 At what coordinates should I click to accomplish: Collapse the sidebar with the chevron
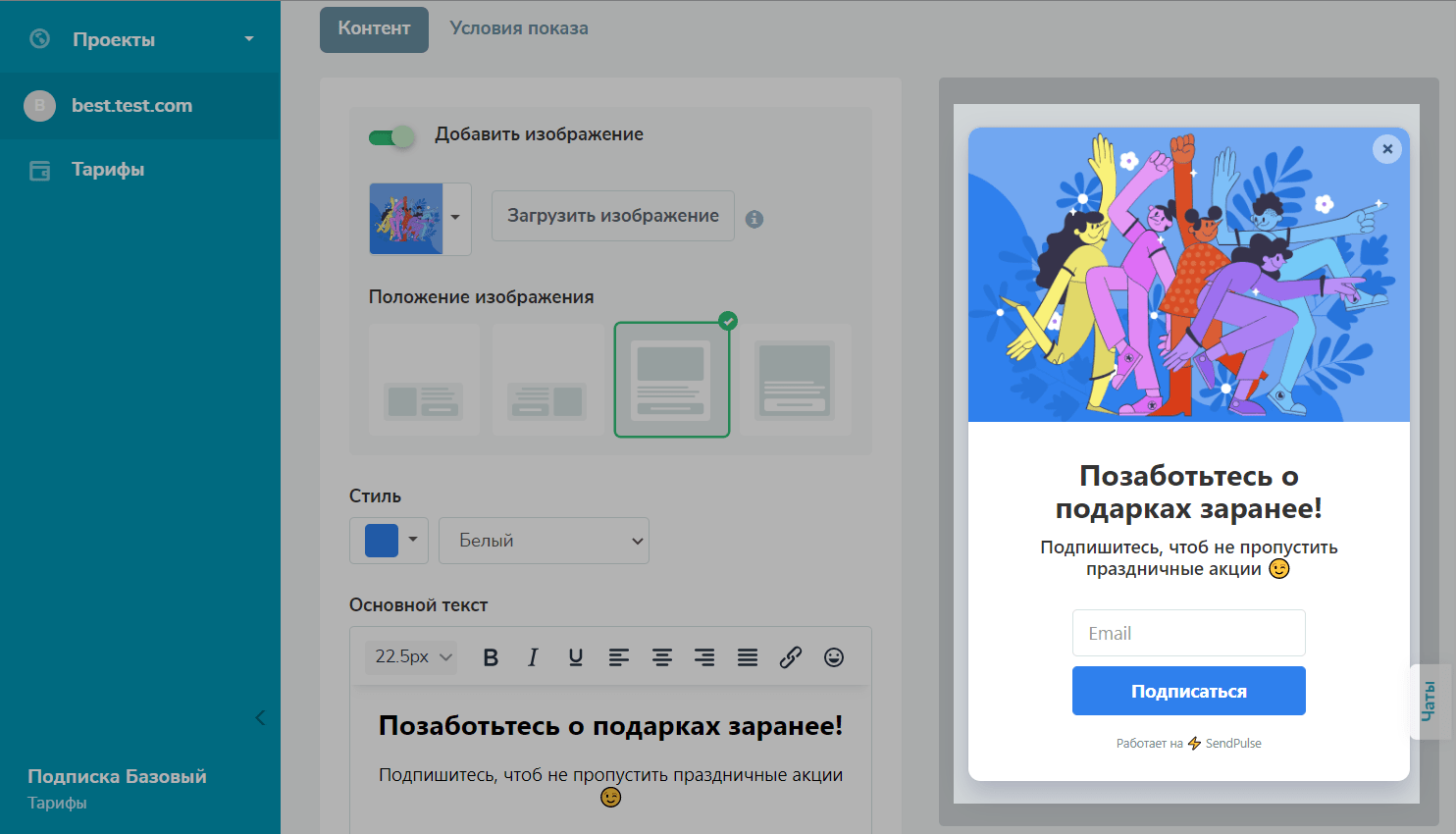(260, 717)
